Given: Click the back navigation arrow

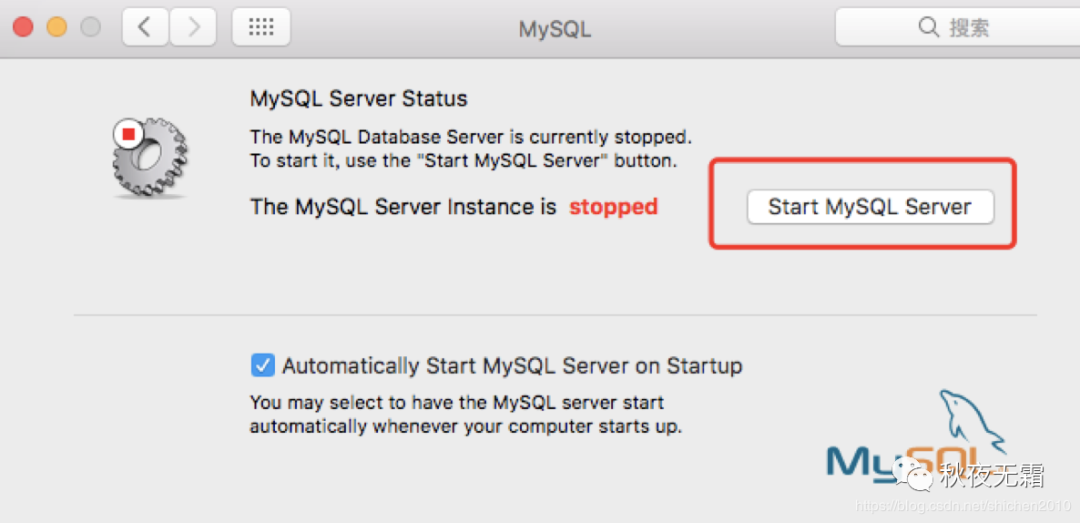Looking at the screenshot, I should (145, 27).
